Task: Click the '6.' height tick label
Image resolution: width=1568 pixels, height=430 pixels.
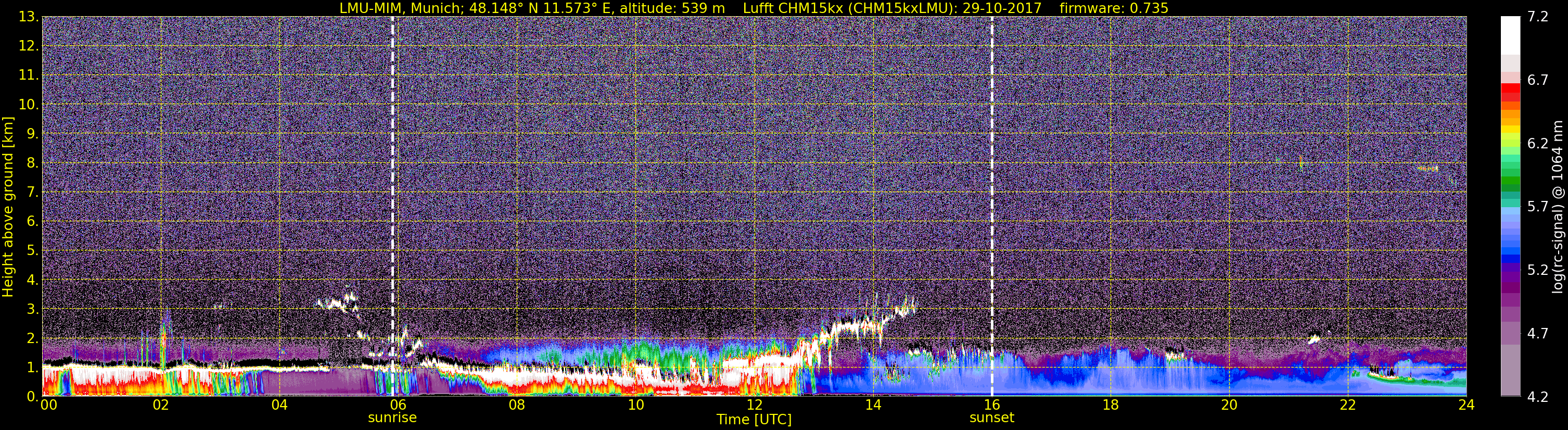Action: pos(32,221)
